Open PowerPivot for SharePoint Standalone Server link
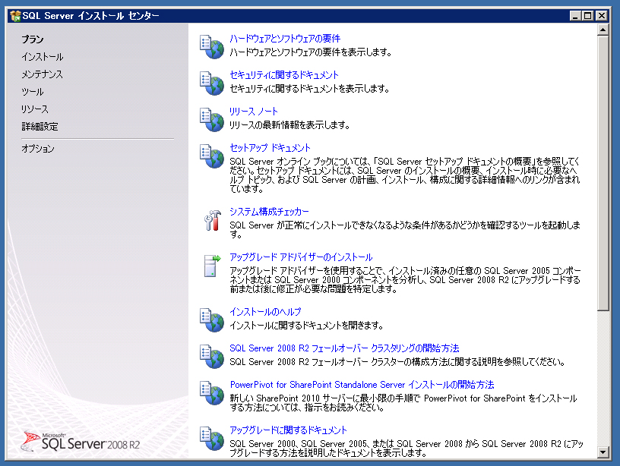The height and width of the screenshot is (466, 620). pos(362,384)
